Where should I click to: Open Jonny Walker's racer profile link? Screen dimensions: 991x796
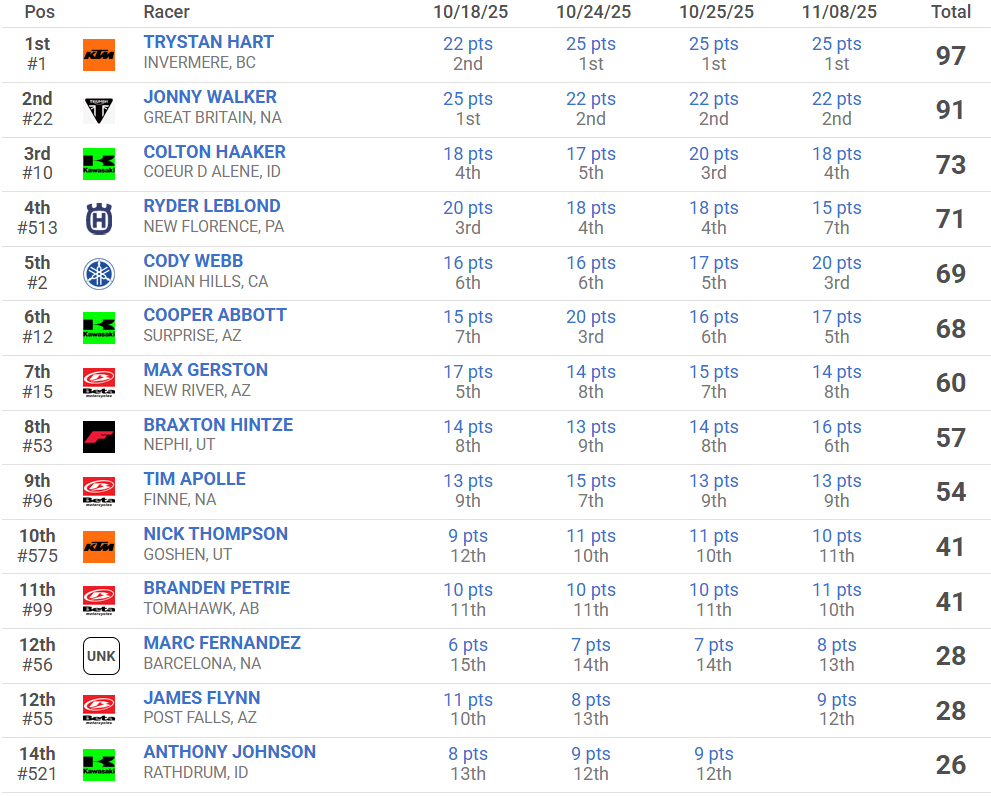pyautogui.click(x=210, y=97)
